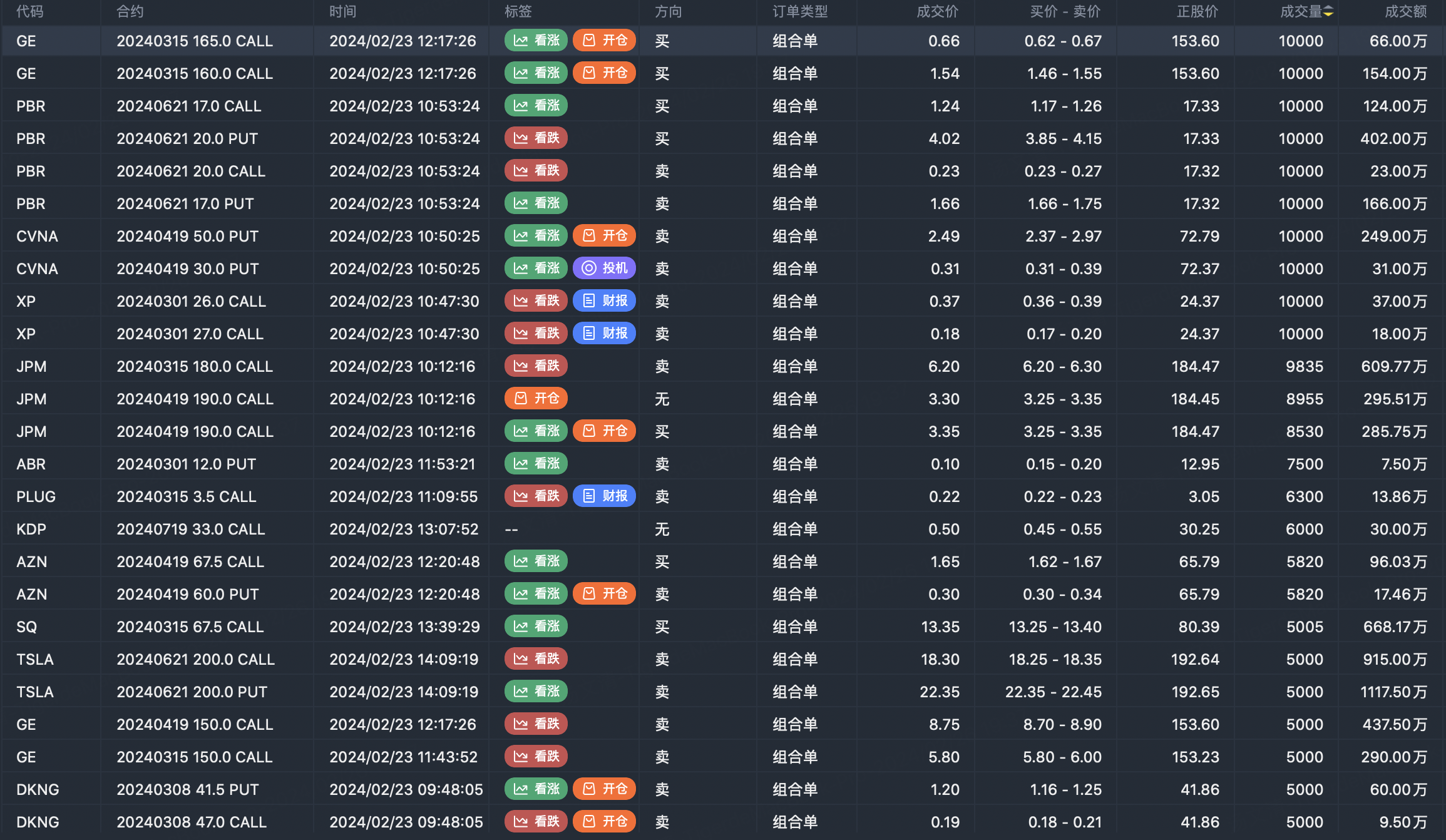The image size is (1446, 840).
Task: Click the 开仓 tag on DKNG 47.0 CALL
Action: 604,822
